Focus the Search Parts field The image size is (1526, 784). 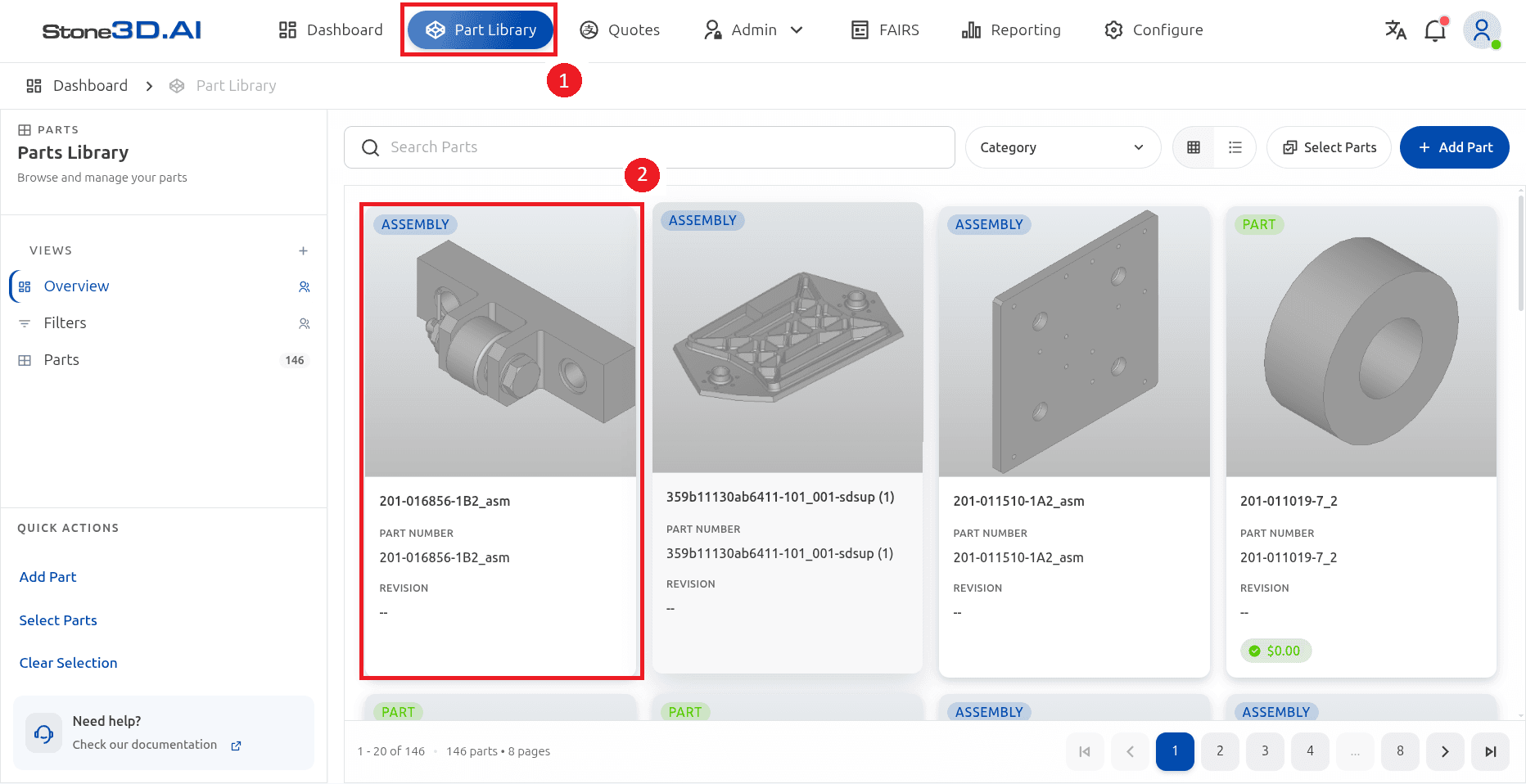pos(649,147)
